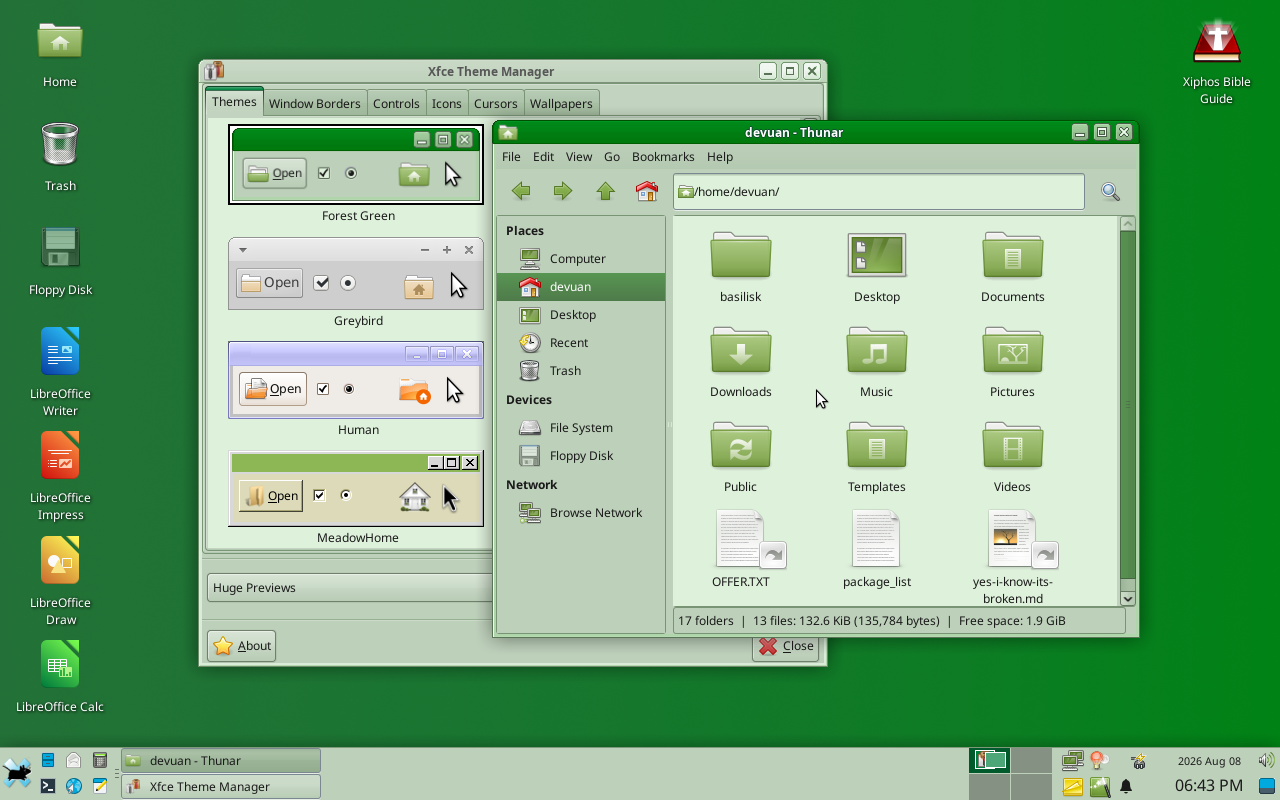The height and width of the screenshot is (800, 1280).
Task: Click the About button in Theme Manager
Action: point(242,646)
